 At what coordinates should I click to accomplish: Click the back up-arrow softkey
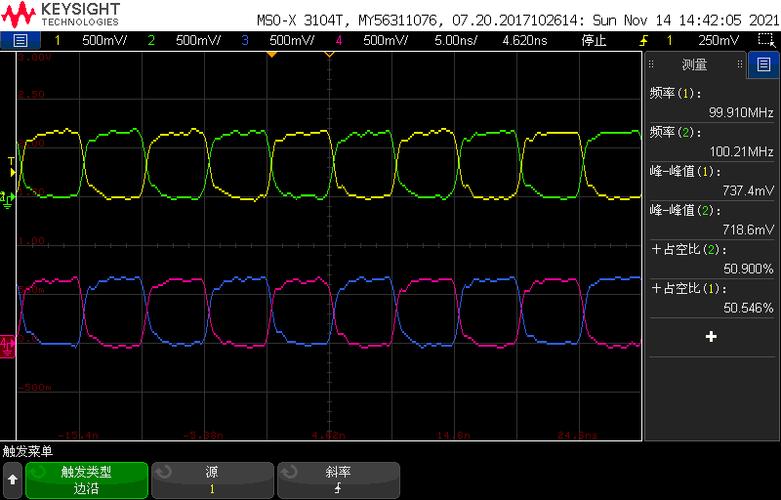(12, 480)
